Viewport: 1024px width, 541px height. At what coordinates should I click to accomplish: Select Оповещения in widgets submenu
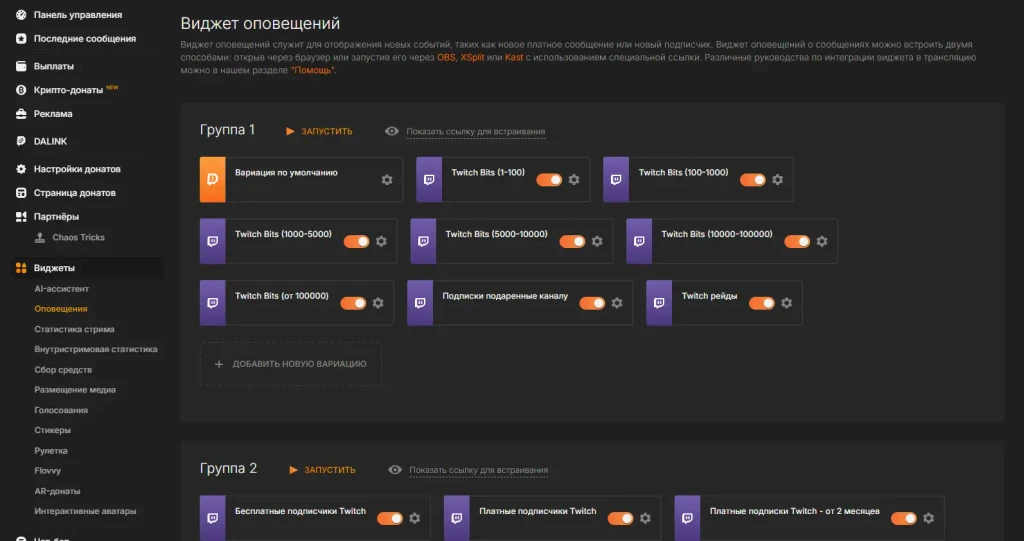(61, 309)
